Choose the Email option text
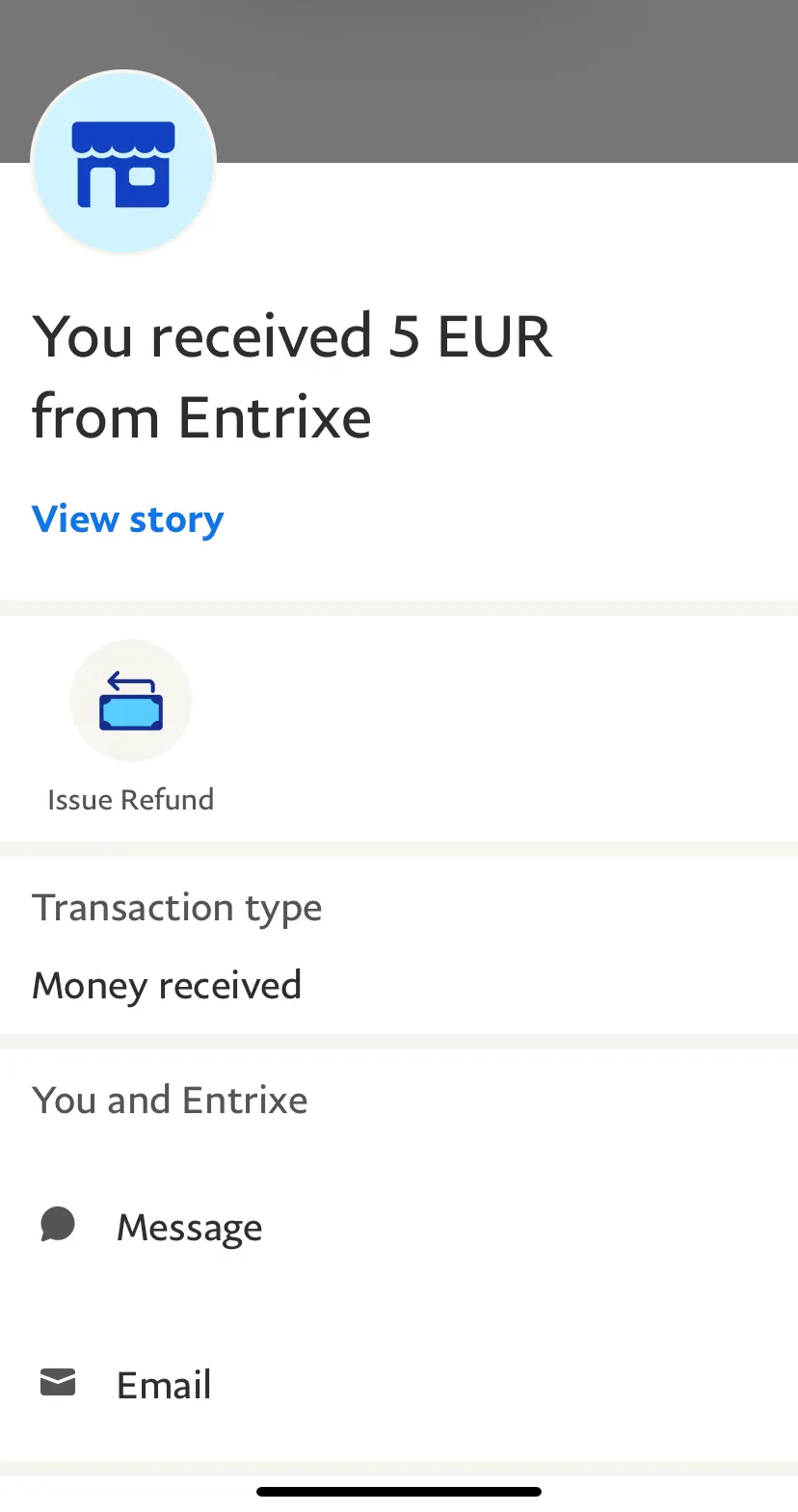 pyautogui.click(x=164, y=1385)
